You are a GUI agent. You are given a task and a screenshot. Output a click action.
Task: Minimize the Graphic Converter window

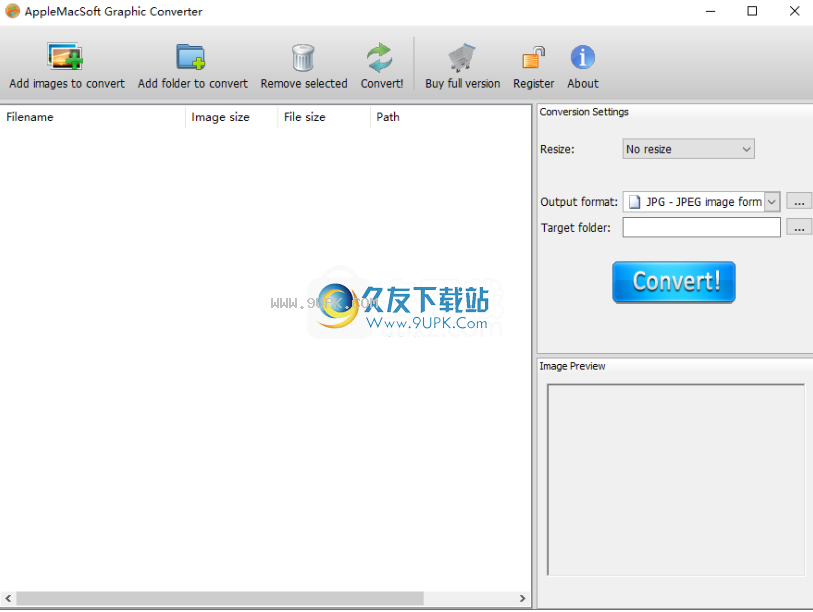click(x=710, y=11)
